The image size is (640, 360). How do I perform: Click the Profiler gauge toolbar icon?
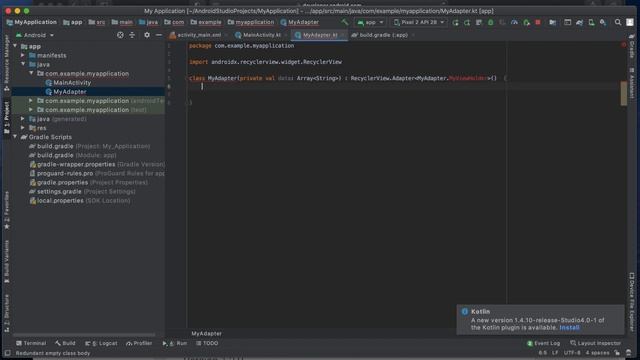point(514,22)
